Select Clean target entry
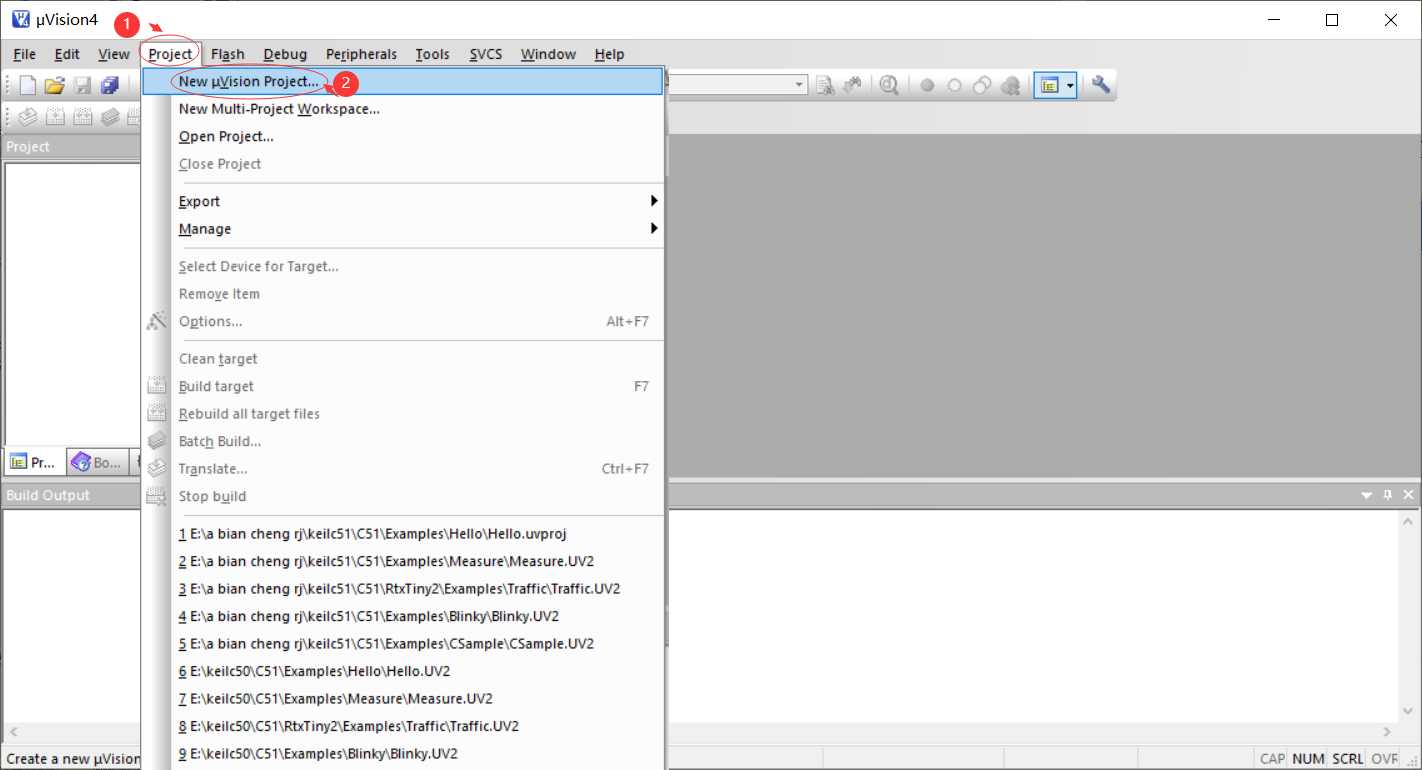The image size is (1422, 770). (403, 359)
